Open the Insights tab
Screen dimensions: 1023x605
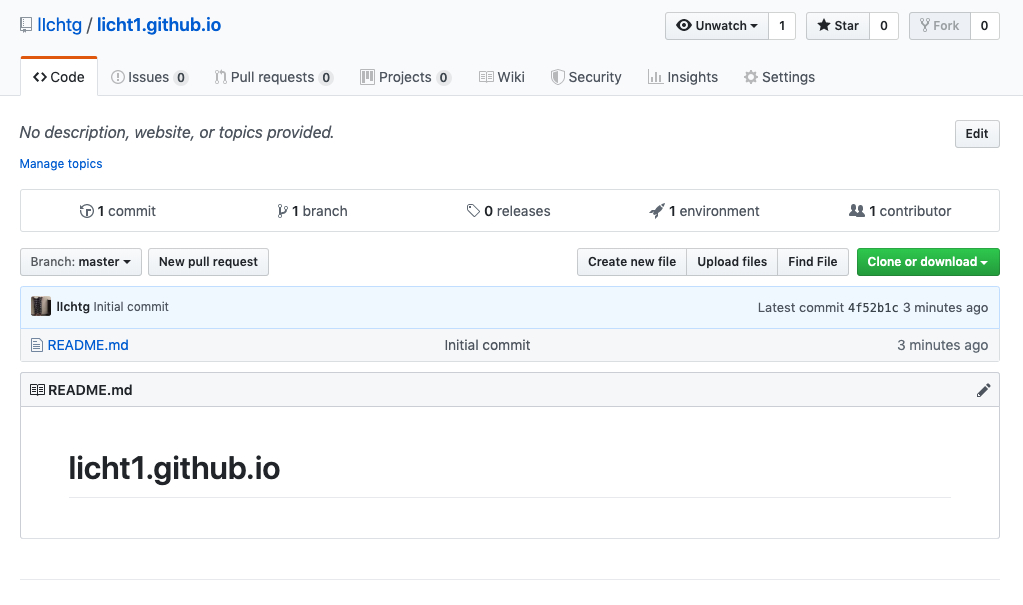click(682, 77)
